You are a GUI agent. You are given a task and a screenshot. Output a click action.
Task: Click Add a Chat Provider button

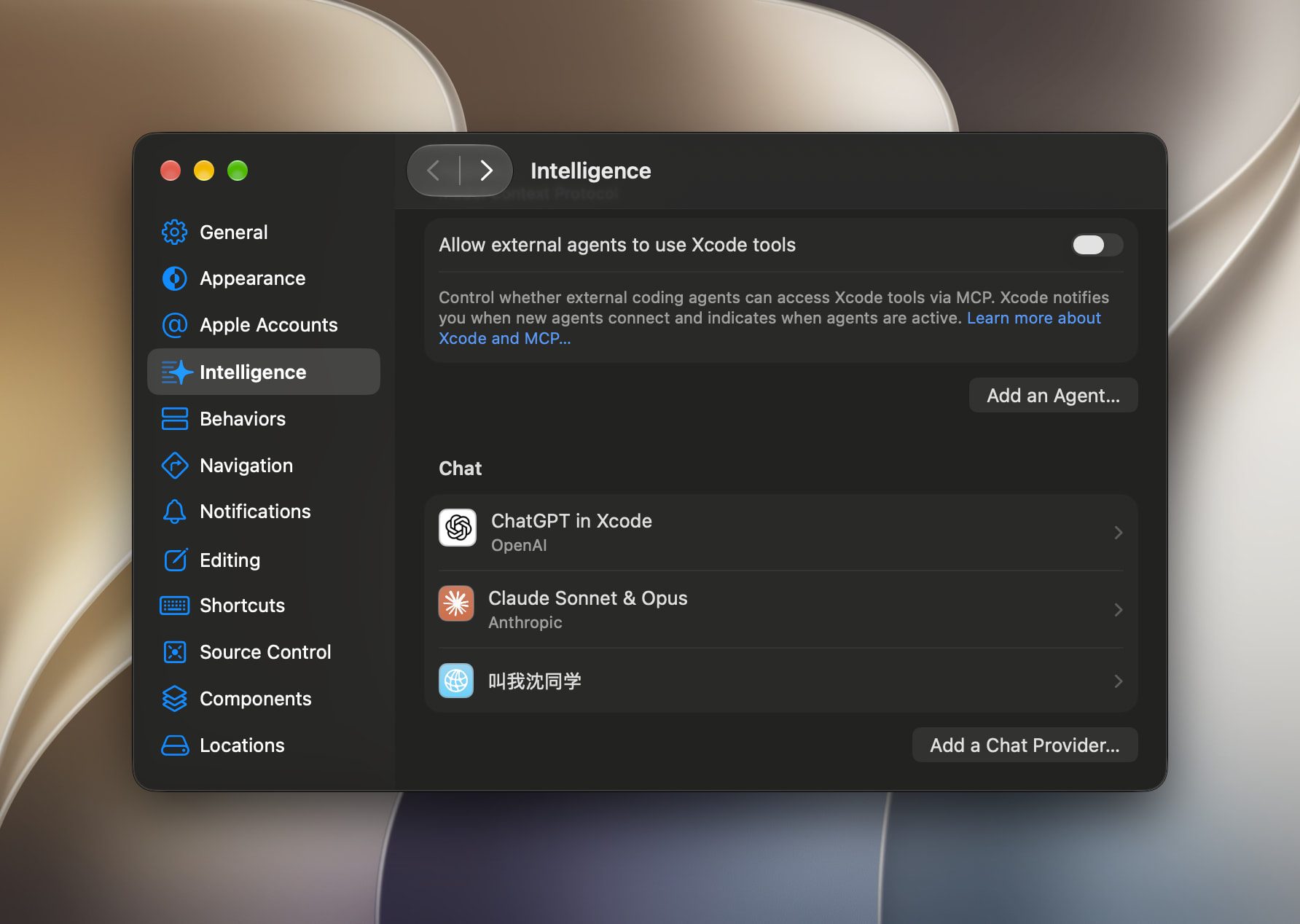pos(1025,745)
